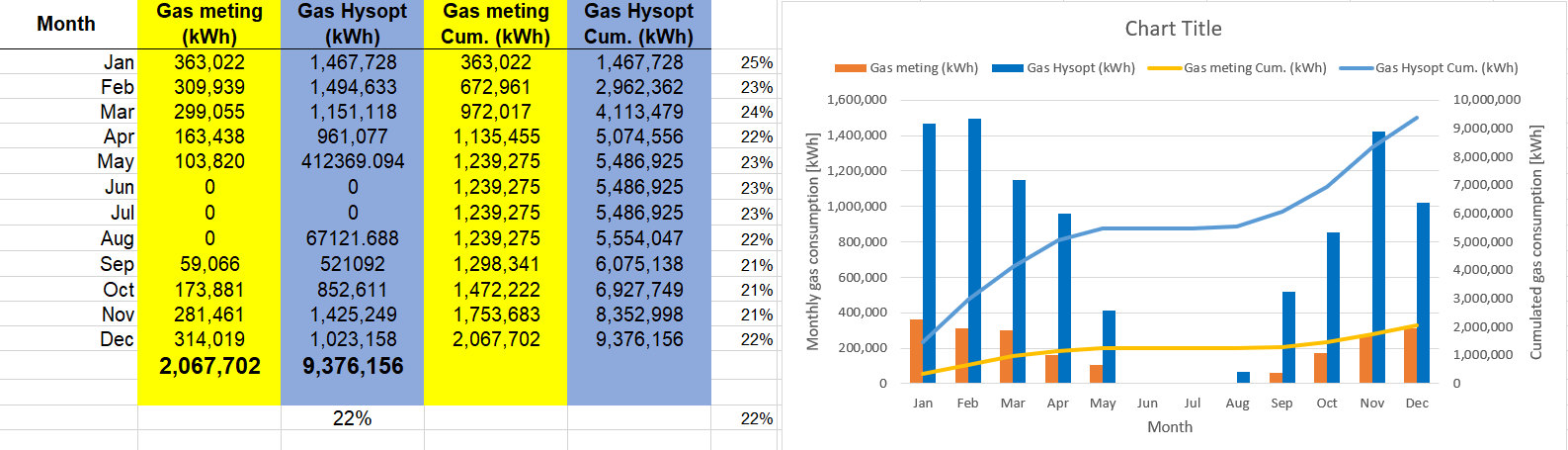Select the Aug Gas Hysopt cell 67121.688
This screenshot has height=450, width=1568.
(353, 238)
